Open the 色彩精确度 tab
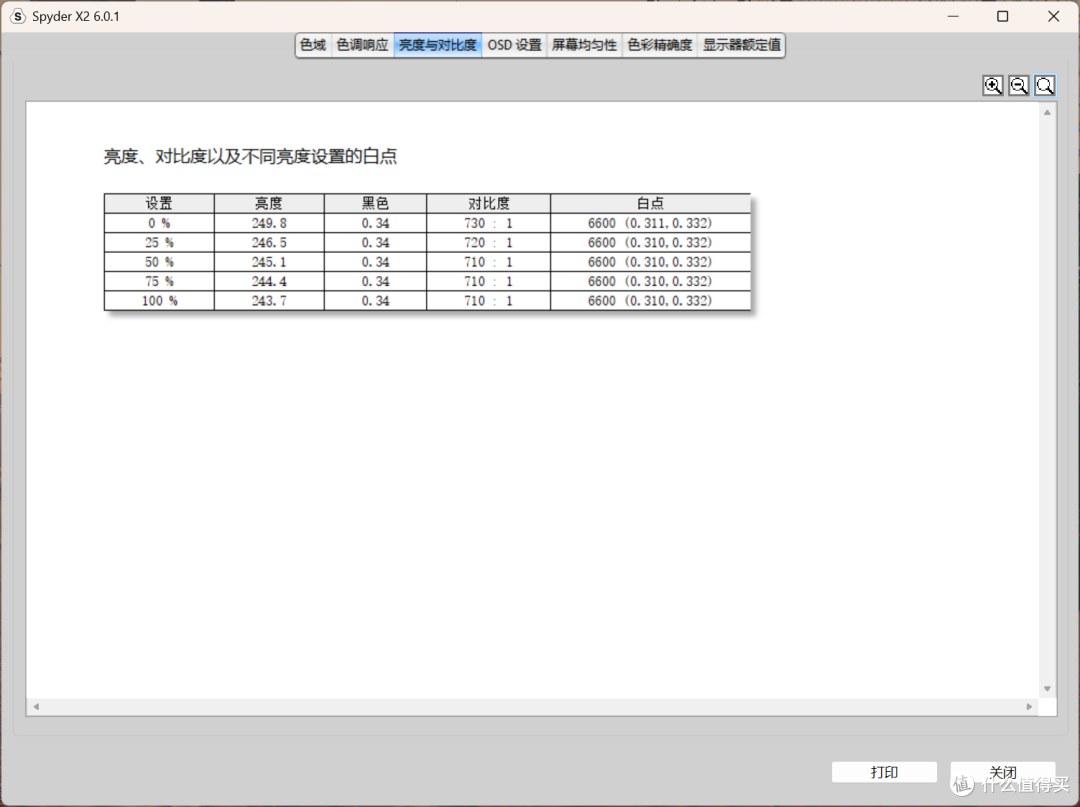 [x=660, y=45]
